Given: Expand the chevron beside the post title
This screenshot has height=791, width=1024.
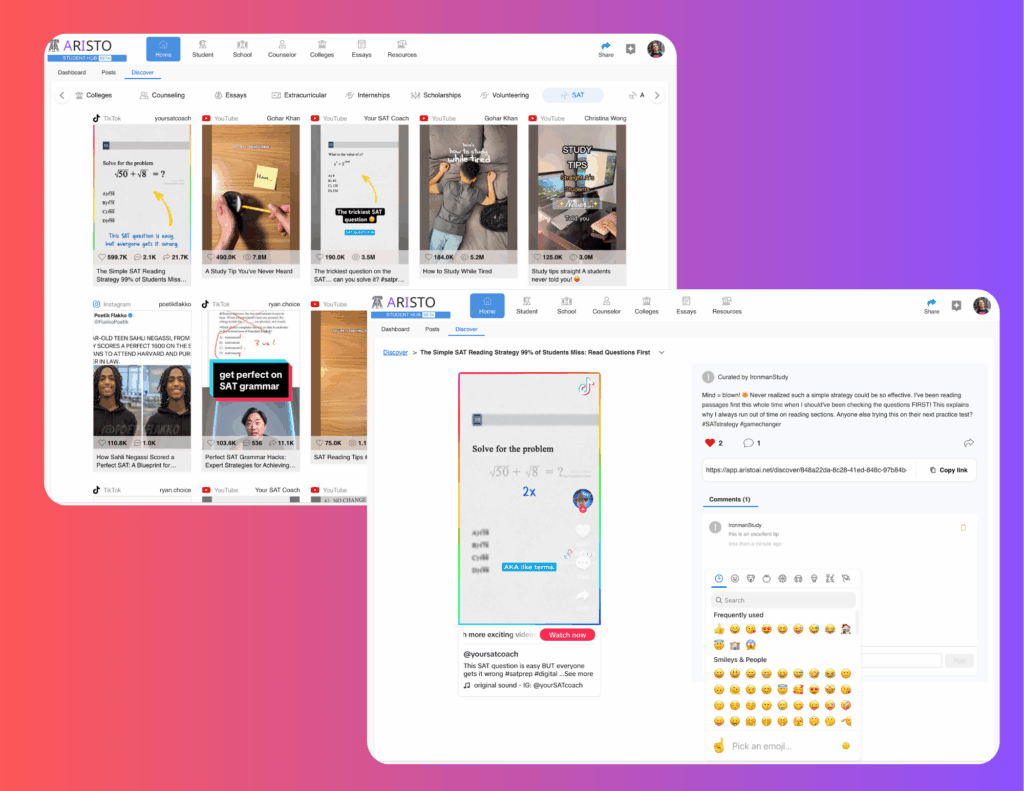Looking at the screenshot, I should click(662, 353).
